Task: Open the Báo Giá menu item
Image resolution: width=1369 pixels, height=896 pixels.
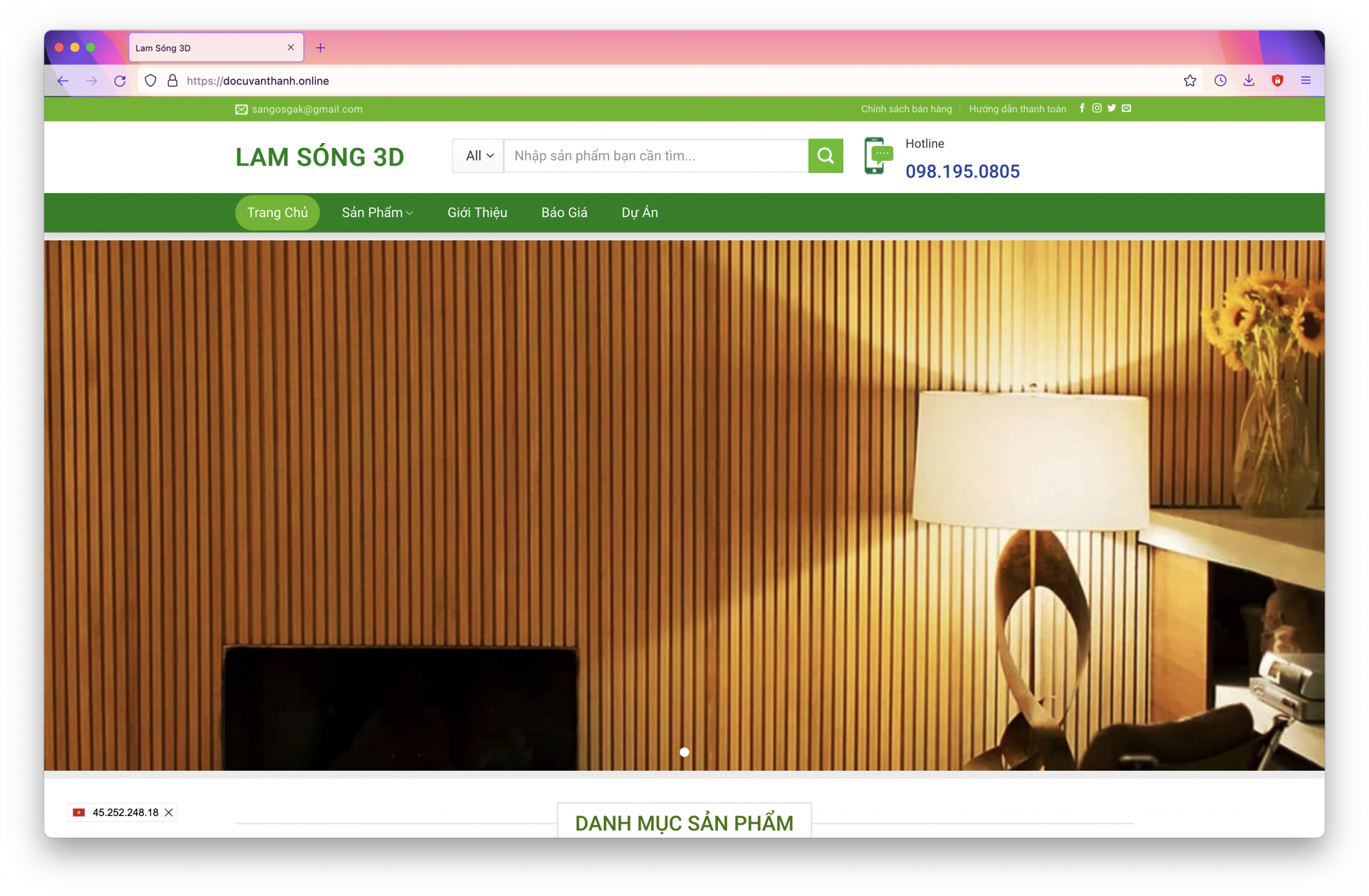Action: pyautogui.click(x=564, y=213)
